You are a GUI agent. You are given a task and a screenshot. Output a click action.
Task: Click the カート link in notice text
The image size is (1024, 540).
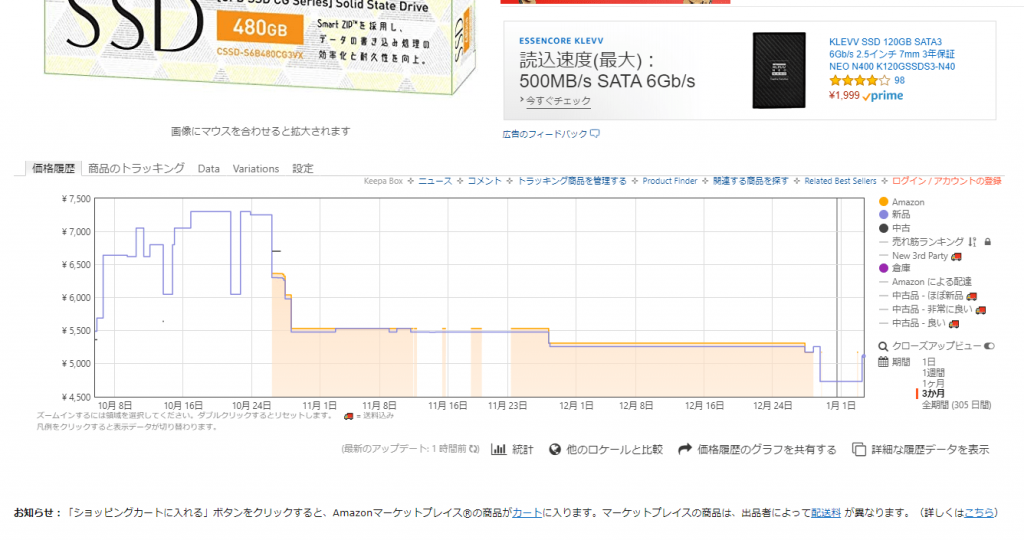(x=527, y=513)
